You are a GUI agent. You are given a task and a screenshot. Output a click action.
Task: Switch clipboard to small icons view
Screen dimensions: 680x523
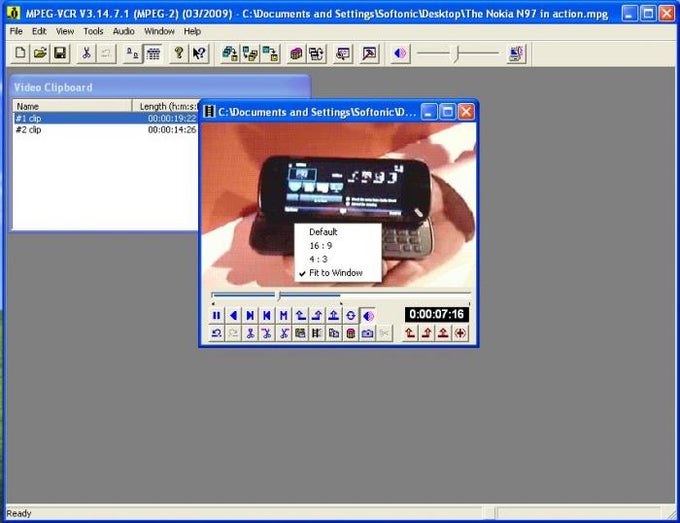(x=132, y=54)
